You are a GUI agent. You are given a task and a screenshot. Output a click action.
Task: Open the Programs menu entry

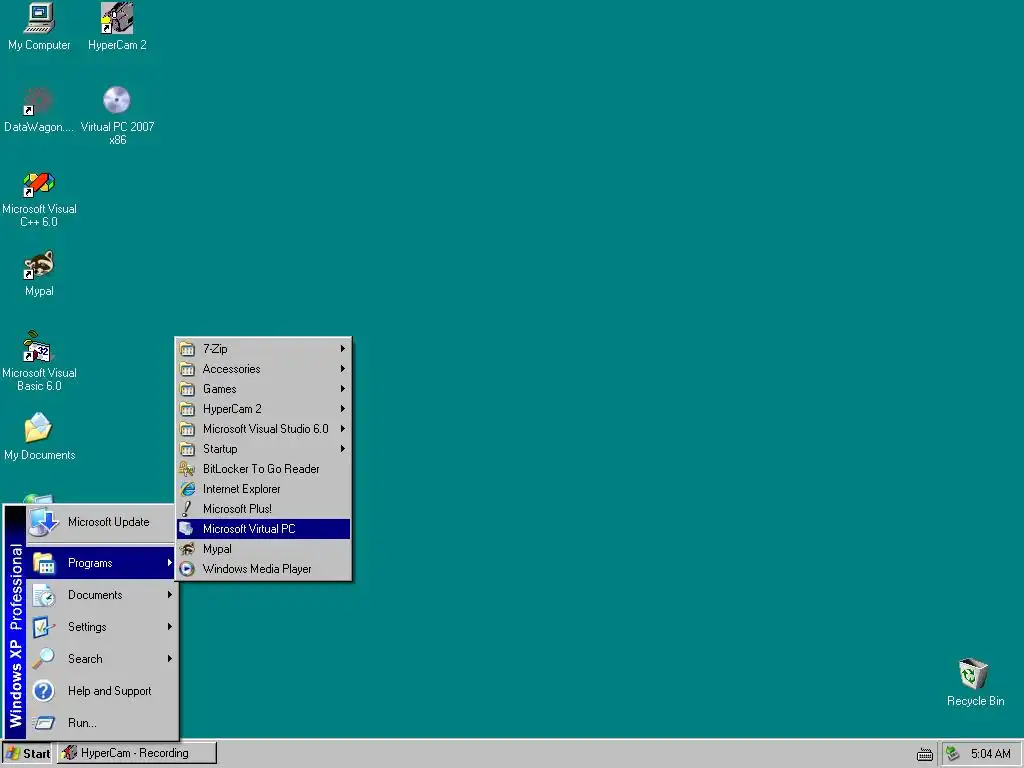[101, 563]
